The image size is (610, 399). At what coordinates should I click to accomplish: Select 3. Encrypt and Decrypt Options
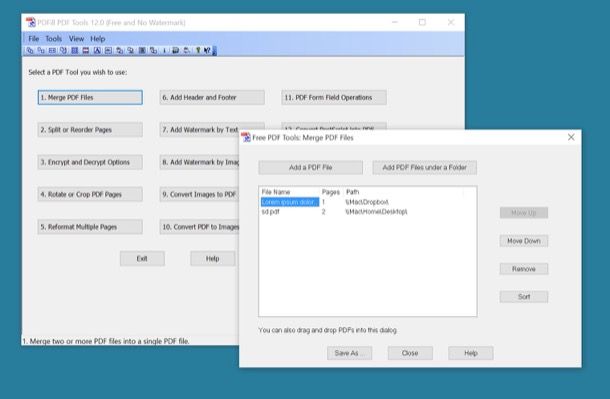coord(90,162)
